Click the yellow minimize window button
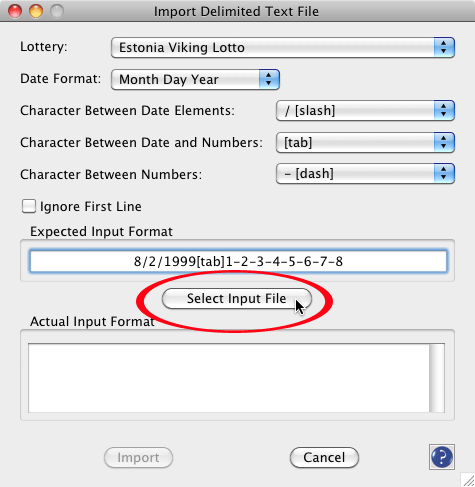The width and height of the screenshot is (475, 487). 36,11
